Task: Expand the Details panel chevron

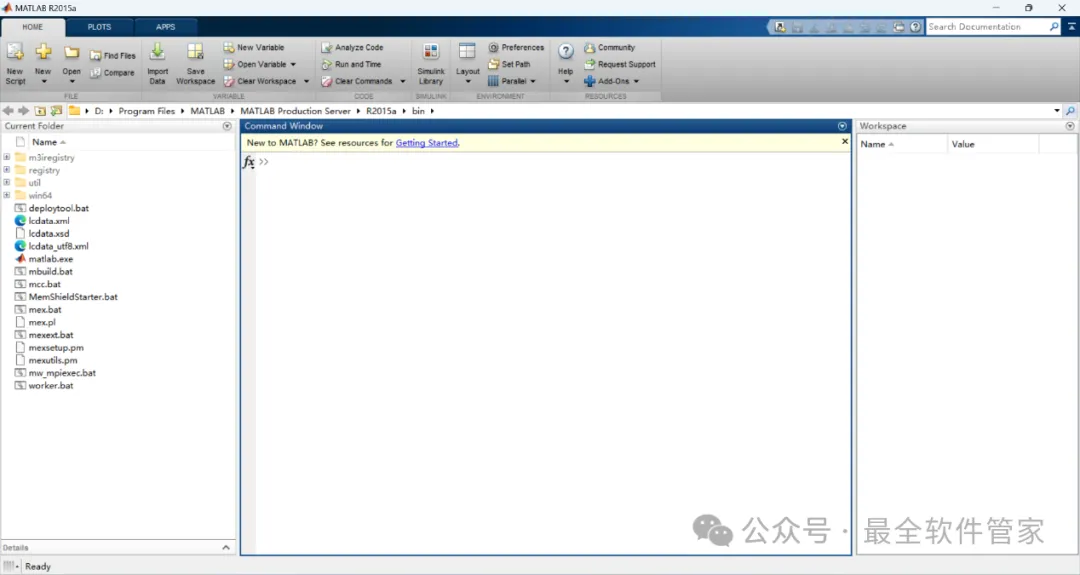Action: tap(226, 547)
